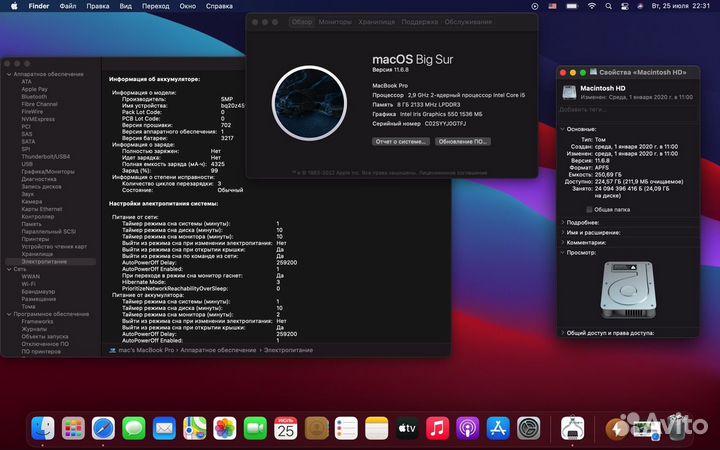This screenshot has height=450, width=720.
Task: Switch to the «Обслуживание» tab
Action: click(468, 22)
